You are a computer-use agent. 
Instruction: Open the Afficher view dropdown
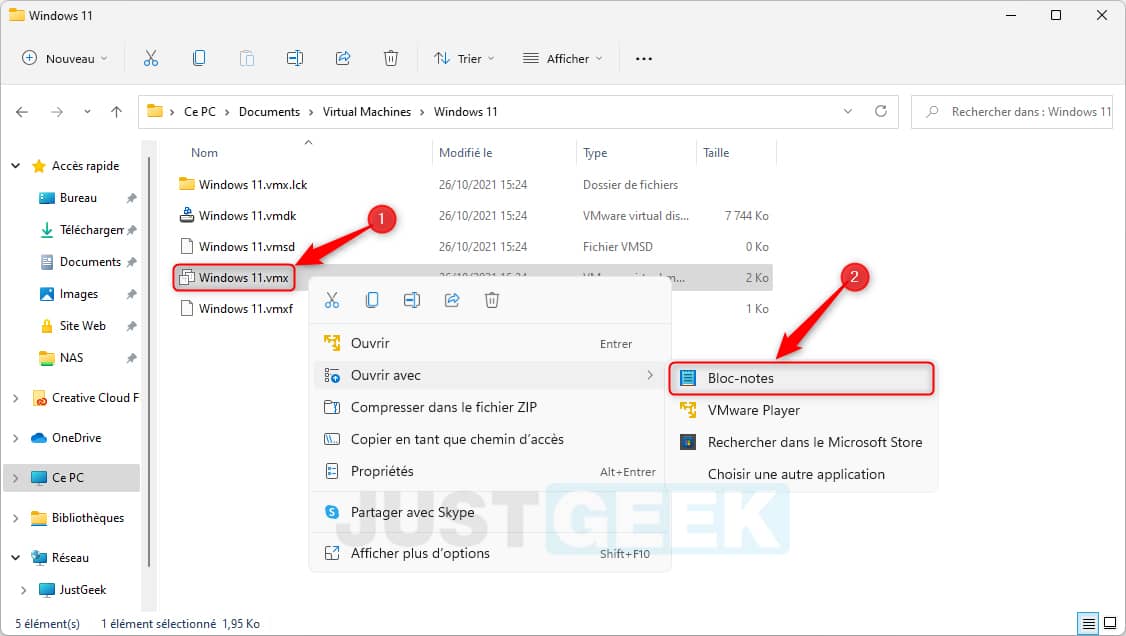click(x=562, y=59)
